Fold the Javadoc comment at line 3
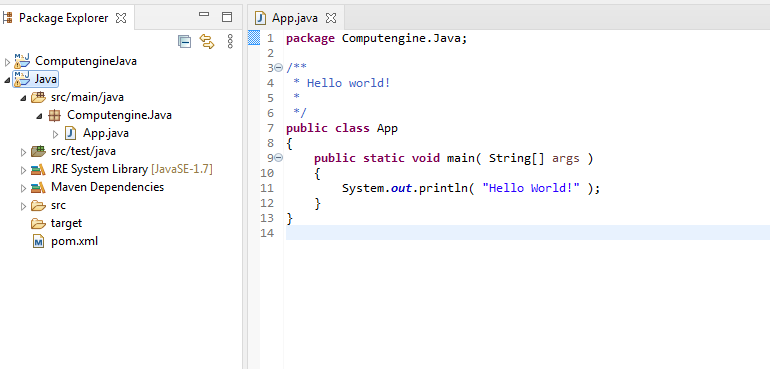 278,67
